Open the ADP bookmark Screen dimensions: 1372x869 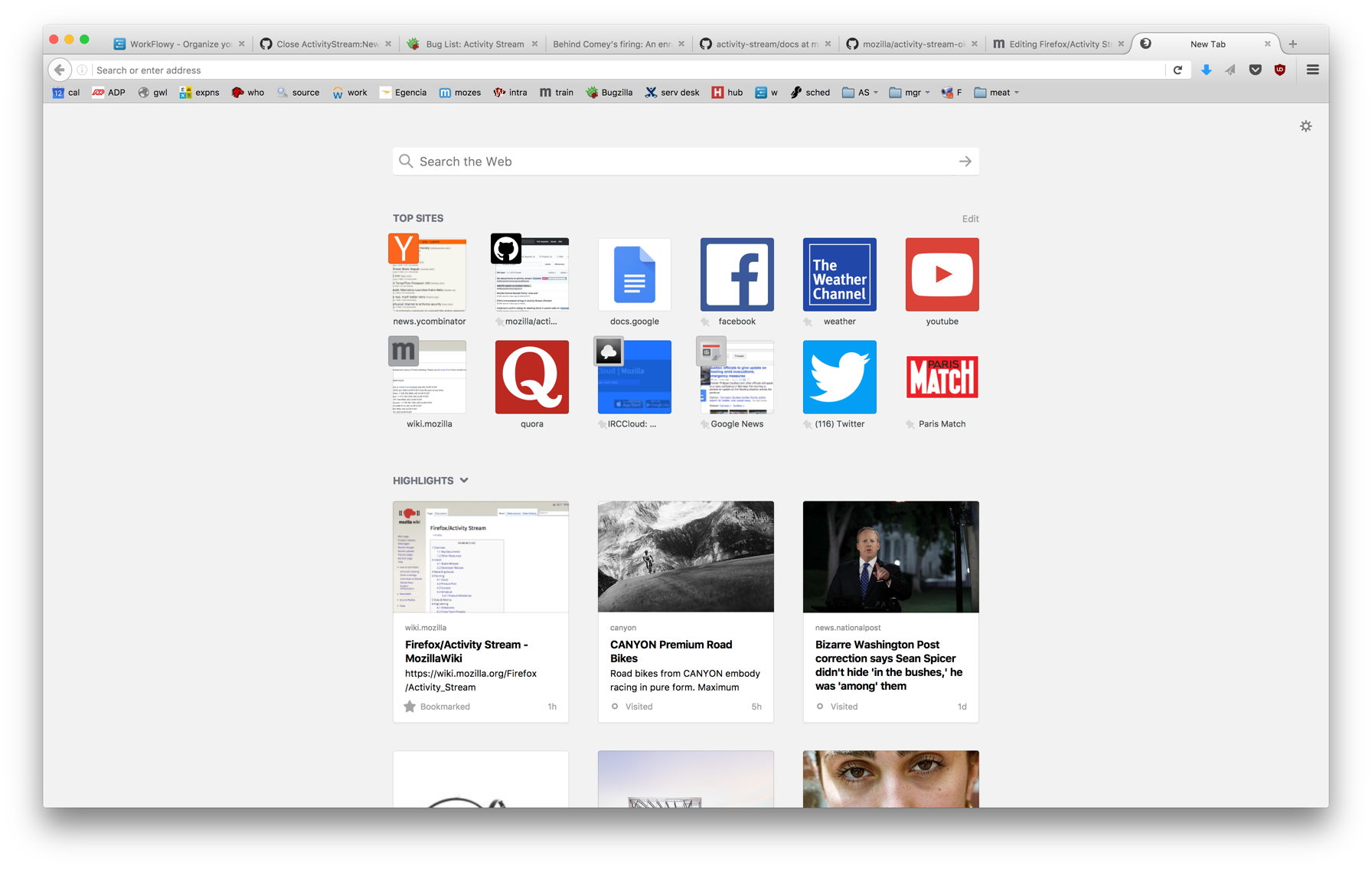point(109,93)
